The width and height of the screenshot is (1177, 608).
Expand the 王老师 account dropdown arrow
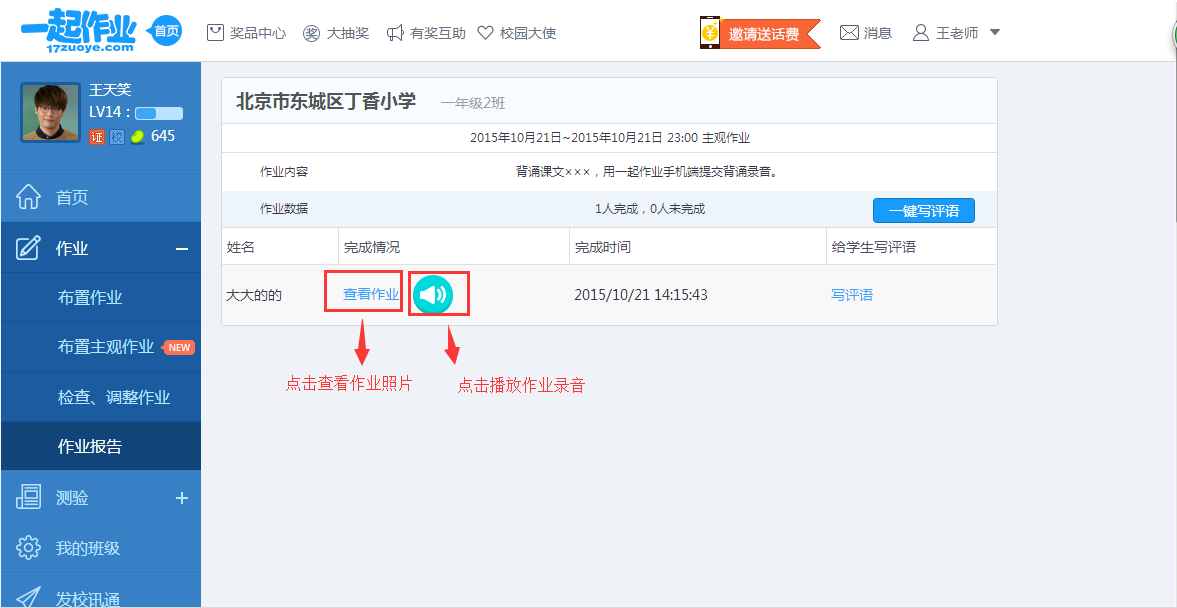995,33
